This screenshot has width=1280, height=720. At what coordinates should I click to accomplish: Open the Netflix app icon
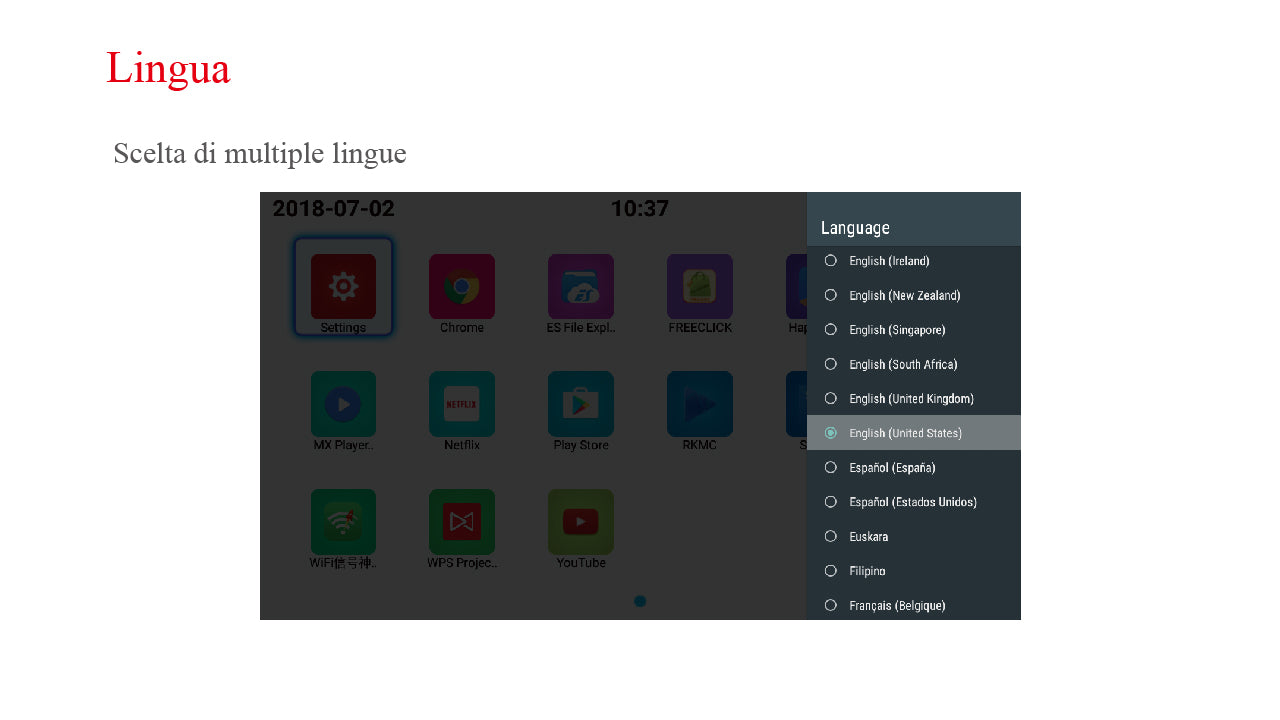click(x=461, y=404)
